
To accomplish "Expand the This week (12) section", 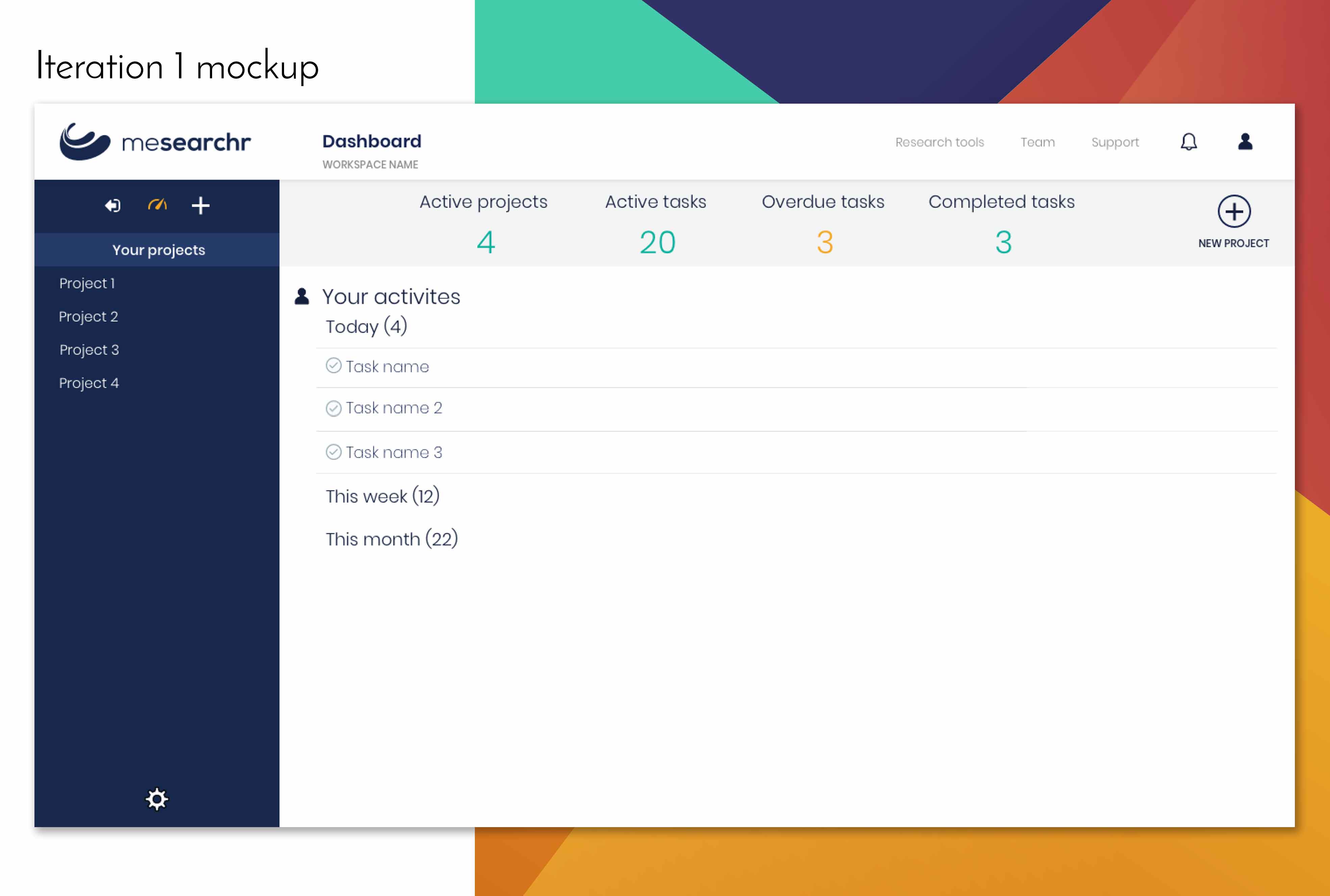I will click(x=382, y=496).
